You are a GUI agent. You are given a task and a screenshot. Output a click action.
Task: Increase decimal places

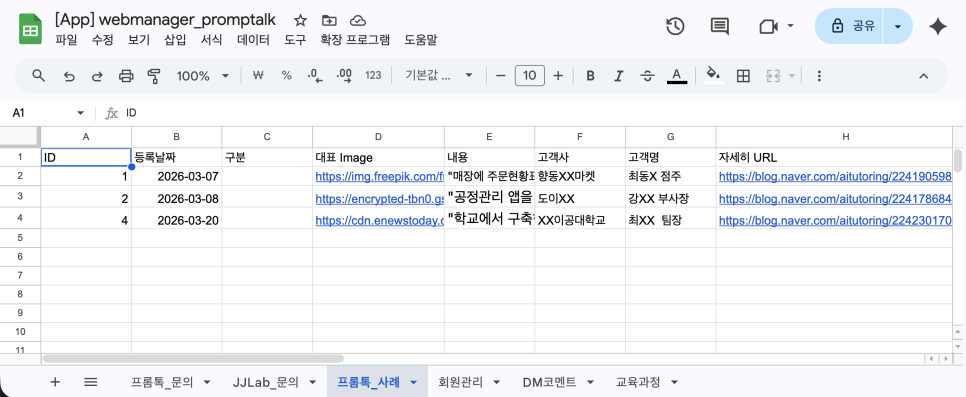[x=344, y=76]
